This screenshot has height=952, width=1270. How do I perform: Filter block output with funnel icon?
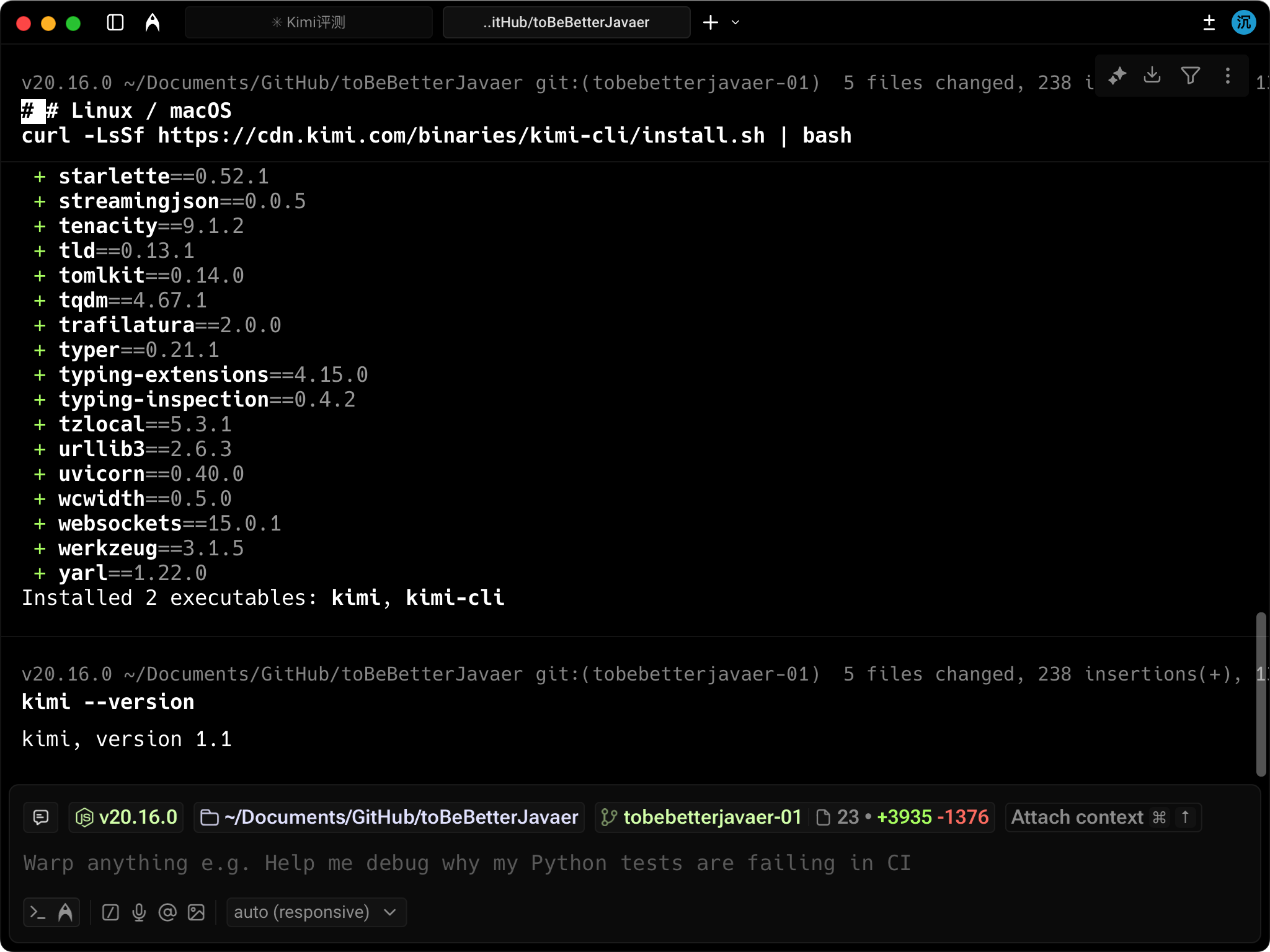1190,76
